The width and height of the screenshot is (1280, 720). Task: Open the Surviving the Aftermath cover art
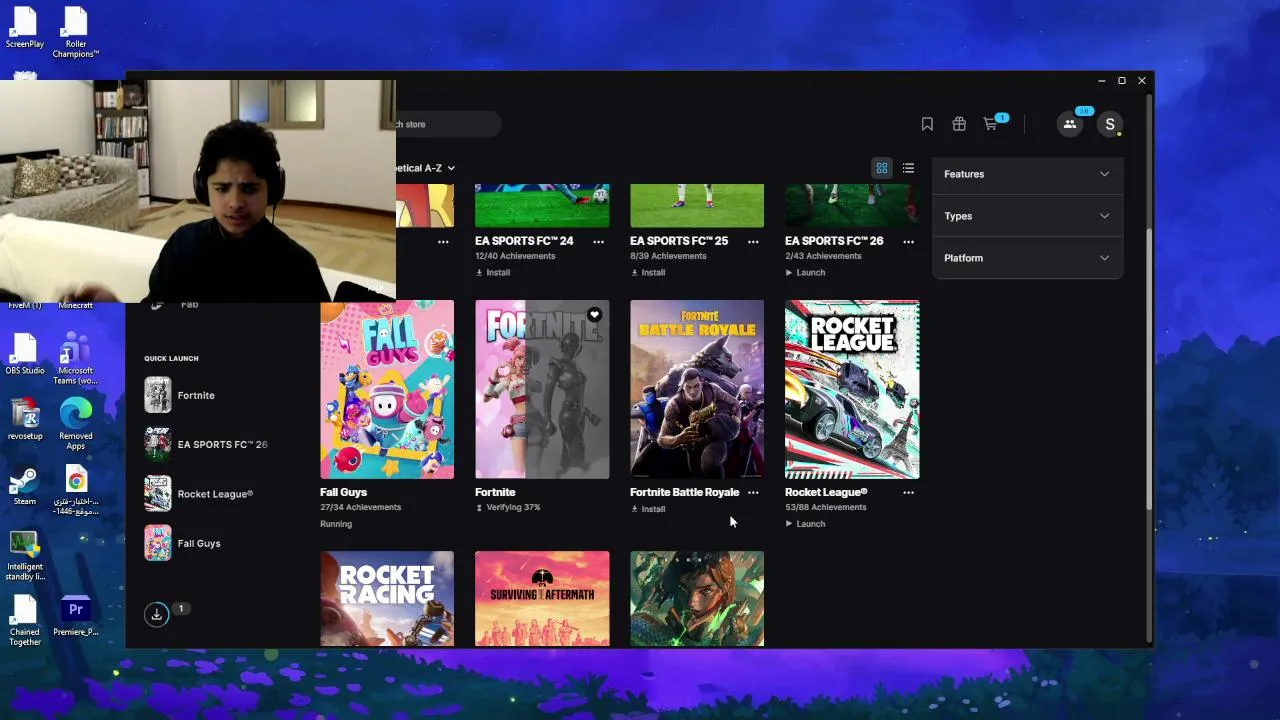[542, 598]
